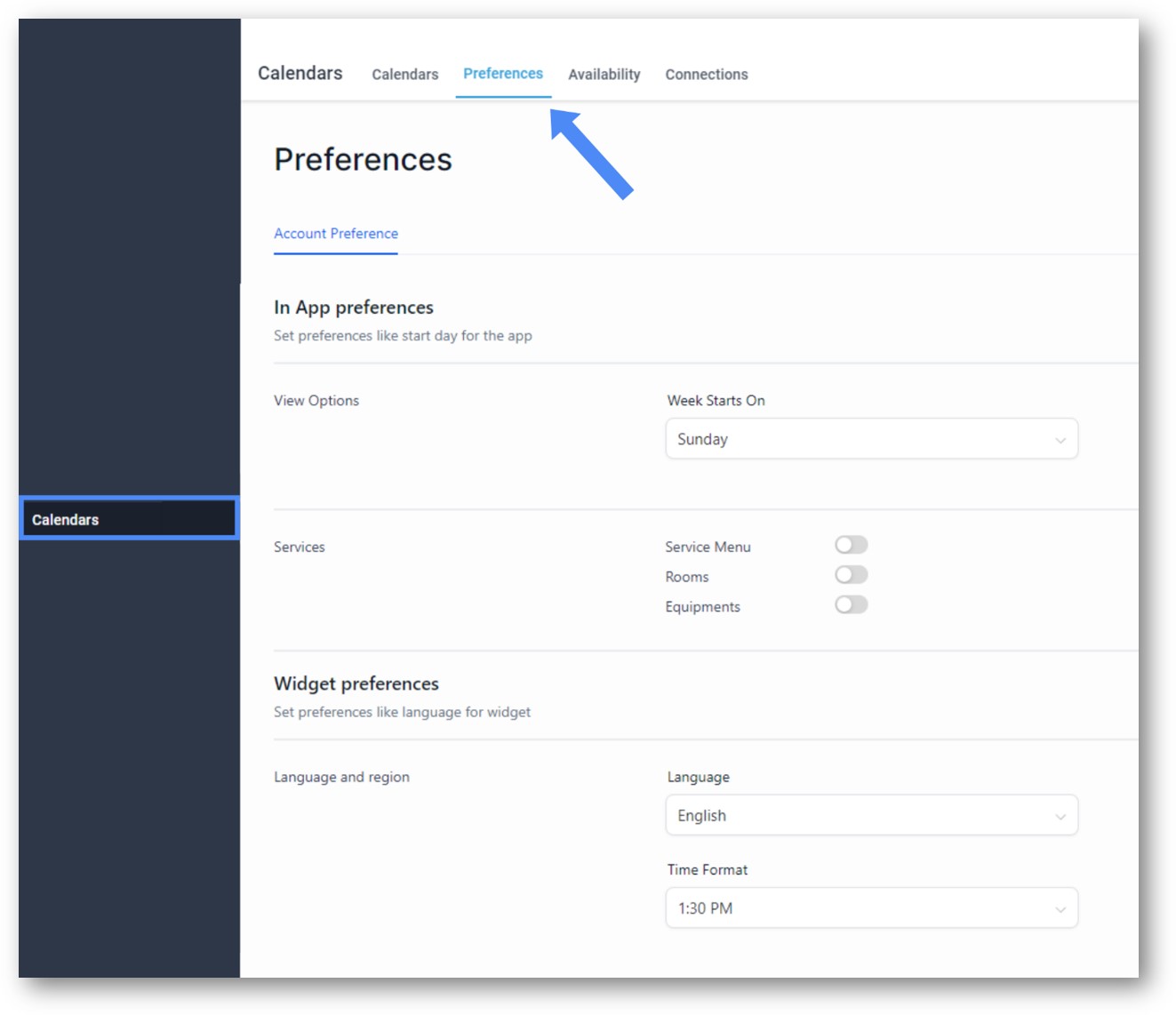1176x1015 pixels.
Task: Open the Calendars tab in top navigation
Action: [x=404, y=75]
